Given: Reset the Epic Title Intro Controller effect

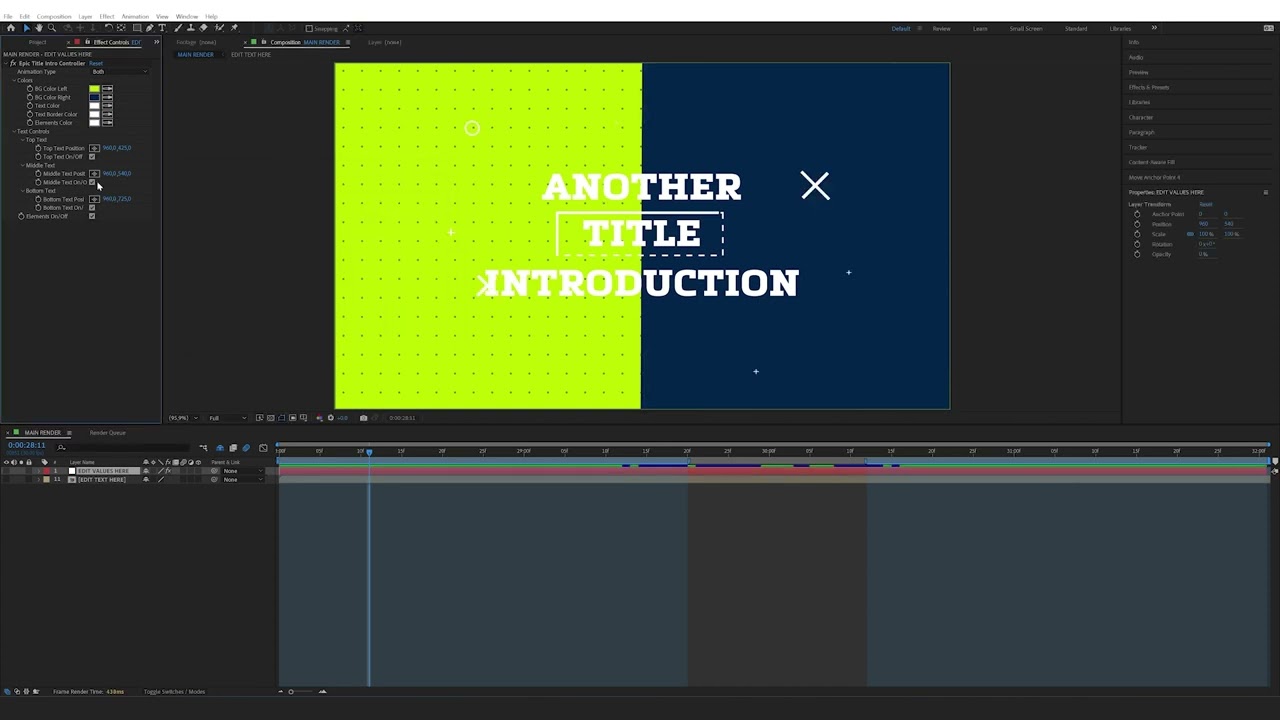Looking at the screenshot, I should (96, 64).
